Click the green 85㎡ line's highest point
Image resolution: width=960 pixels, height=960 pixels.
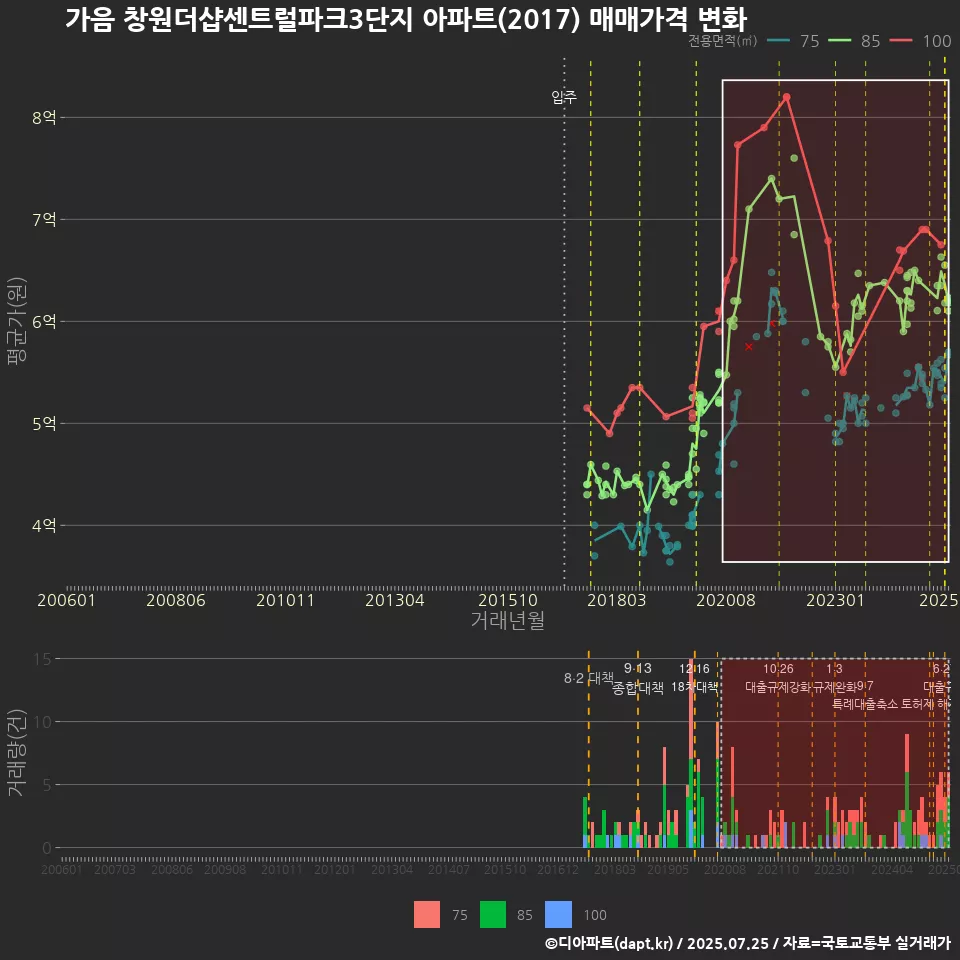(x=771, y=179)
